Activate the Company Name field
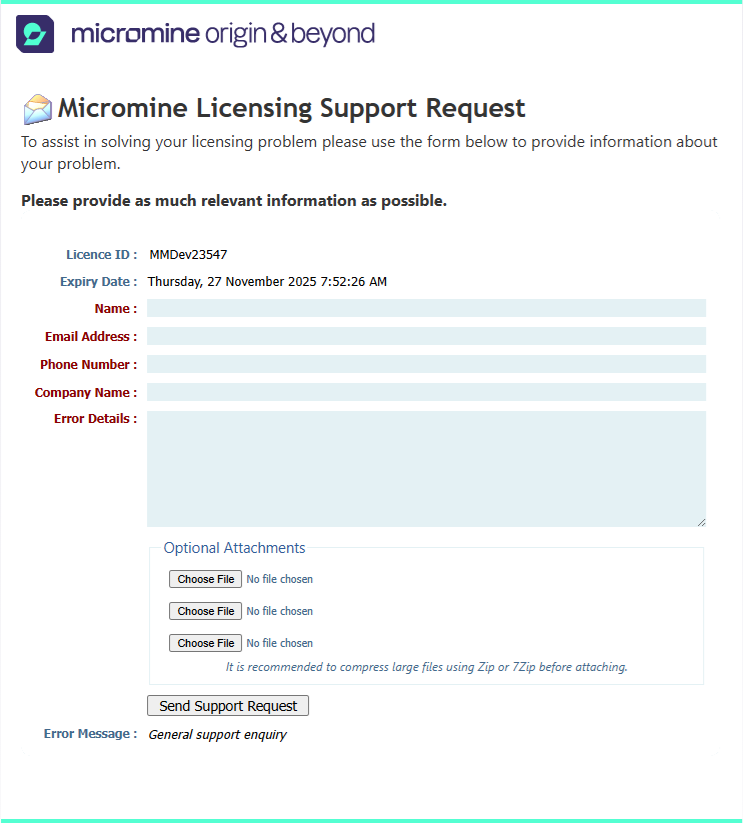 click(x=426, y=392)
